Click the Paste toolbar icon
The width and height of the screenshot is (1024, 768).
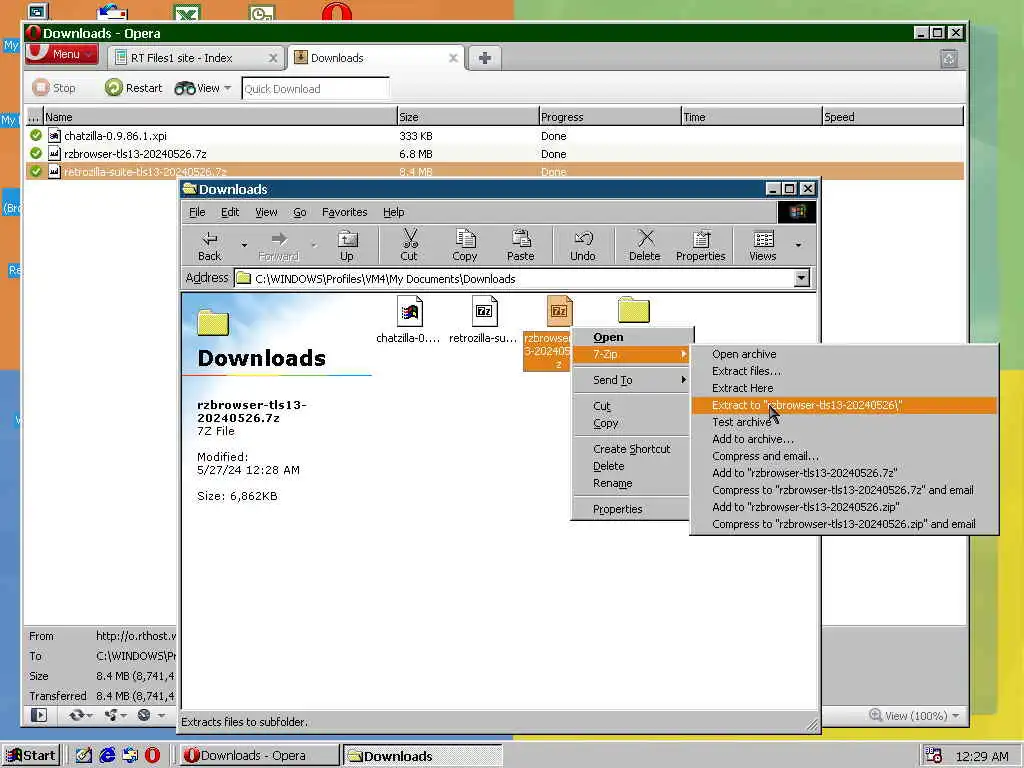[520, 246]
